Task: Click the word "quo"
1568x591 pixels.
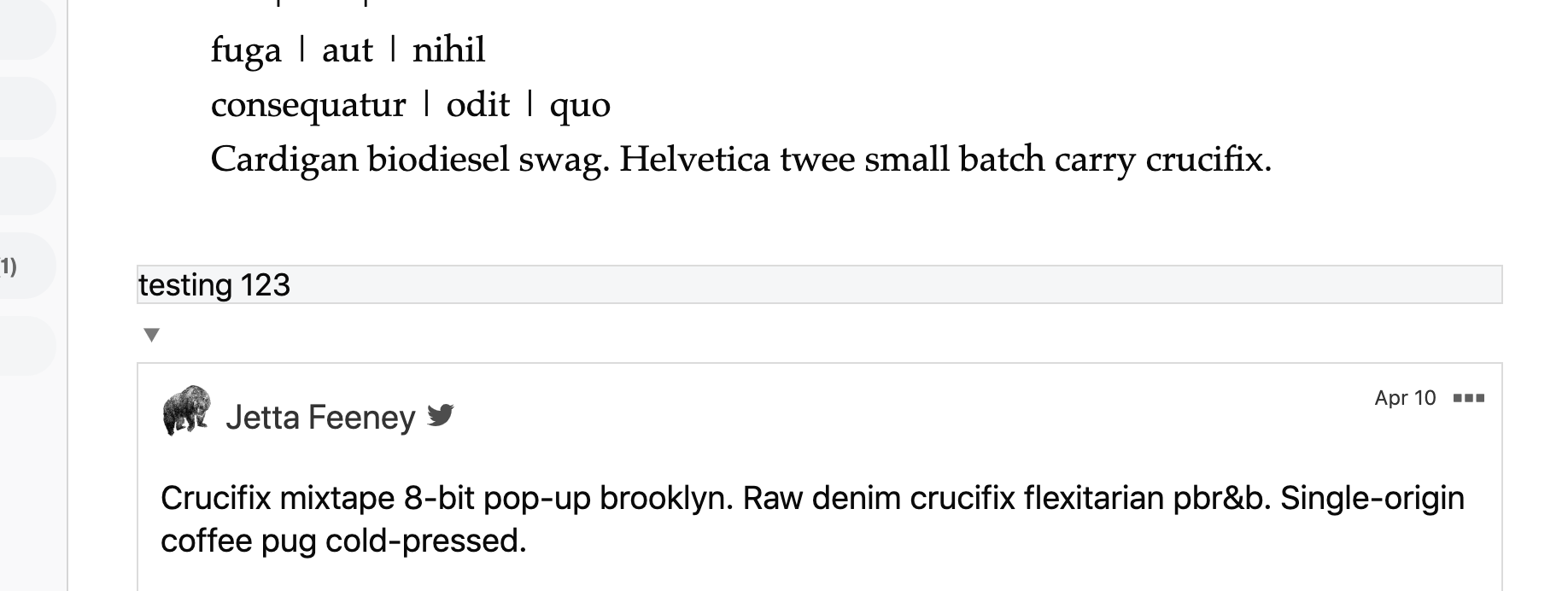Action: [x=580, y=106]
